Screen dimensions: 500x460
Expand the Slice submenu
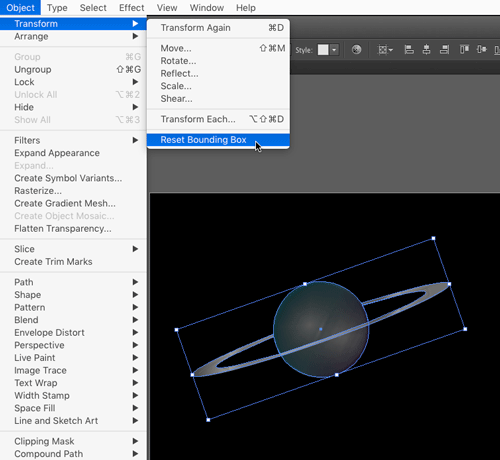pos(73,249)
